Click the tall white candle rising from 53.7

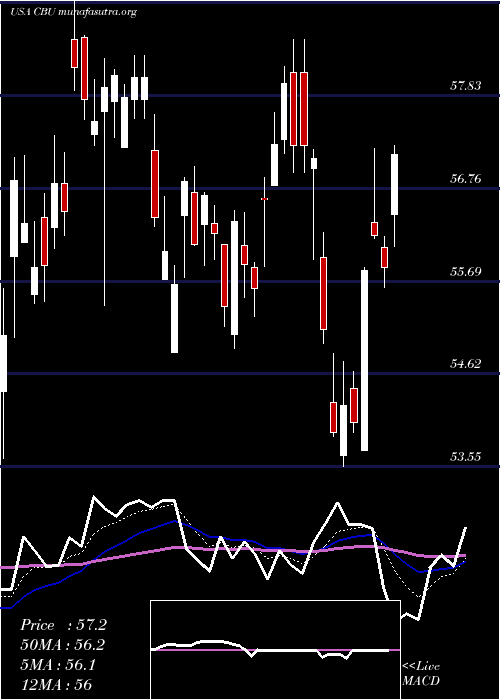pos(365,360)
